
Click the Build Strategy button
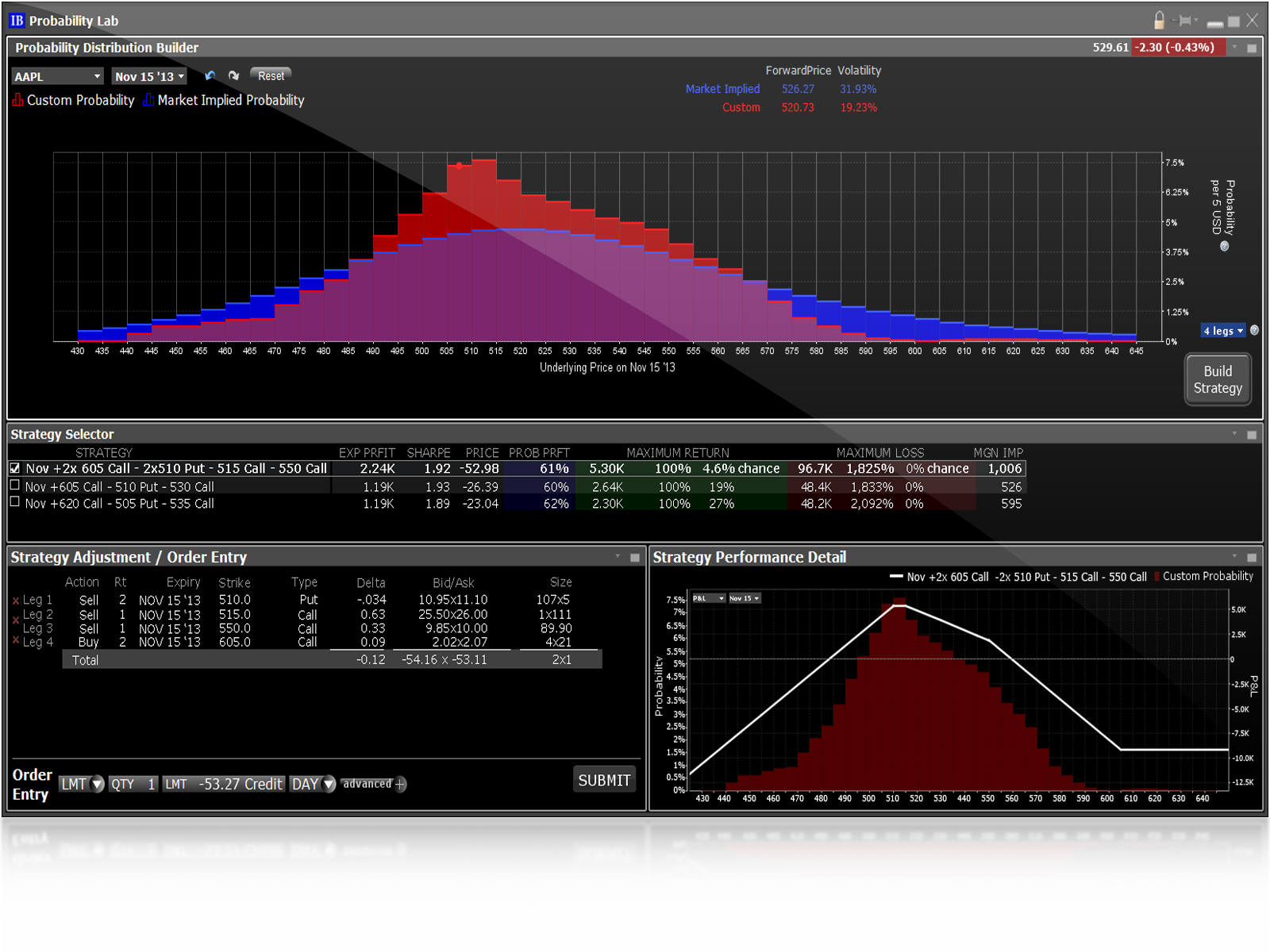[x=1218, y=380]
